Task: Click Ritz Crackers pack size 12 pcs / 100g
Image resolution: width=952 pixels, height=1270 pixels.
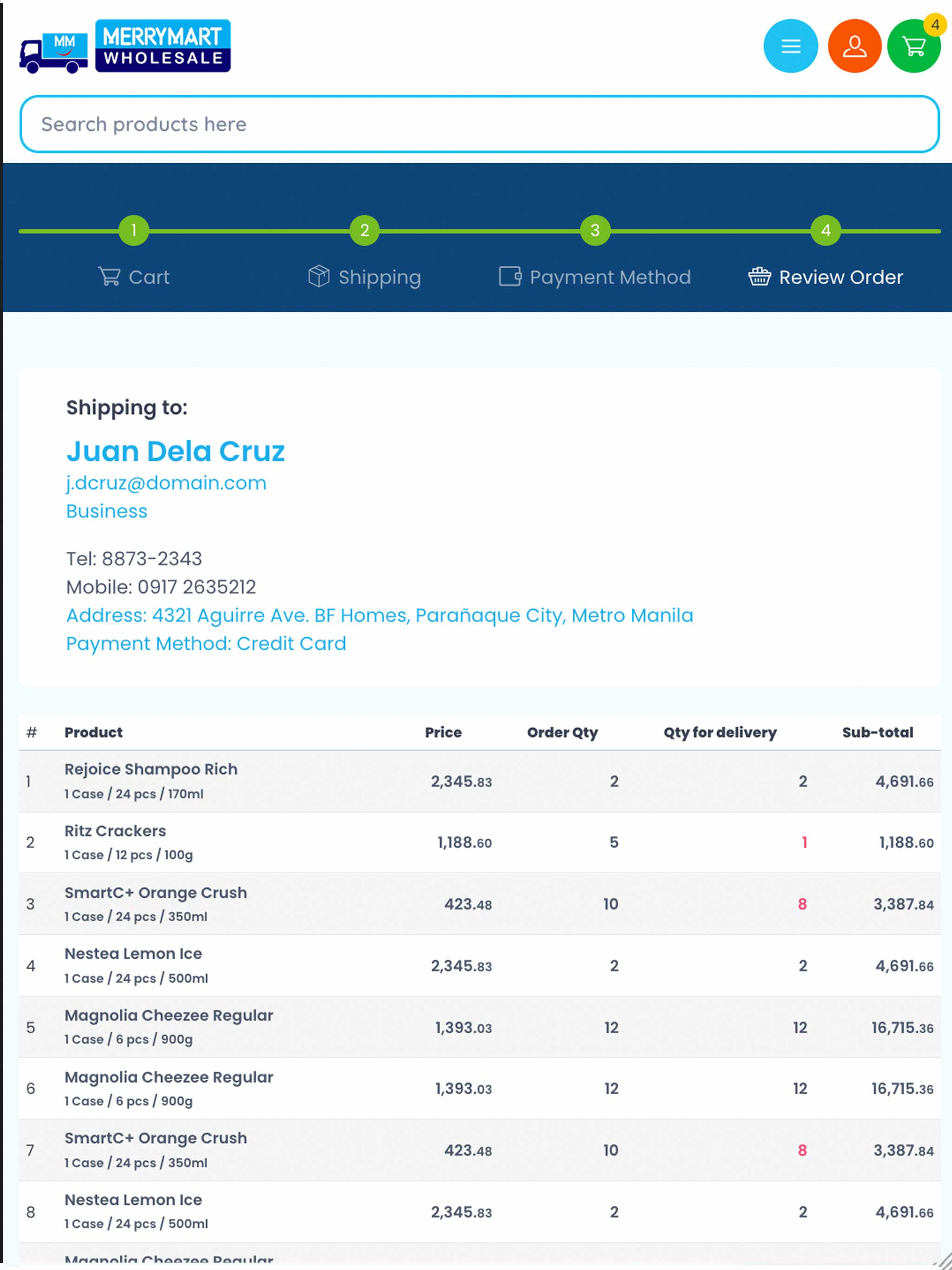Action: [x=129, y=855]
